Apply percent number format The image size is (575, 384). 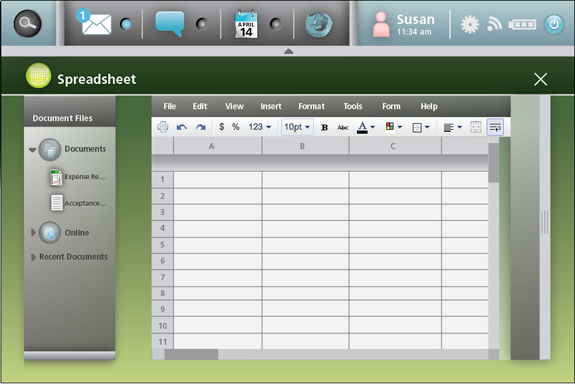tap(235, 127)
